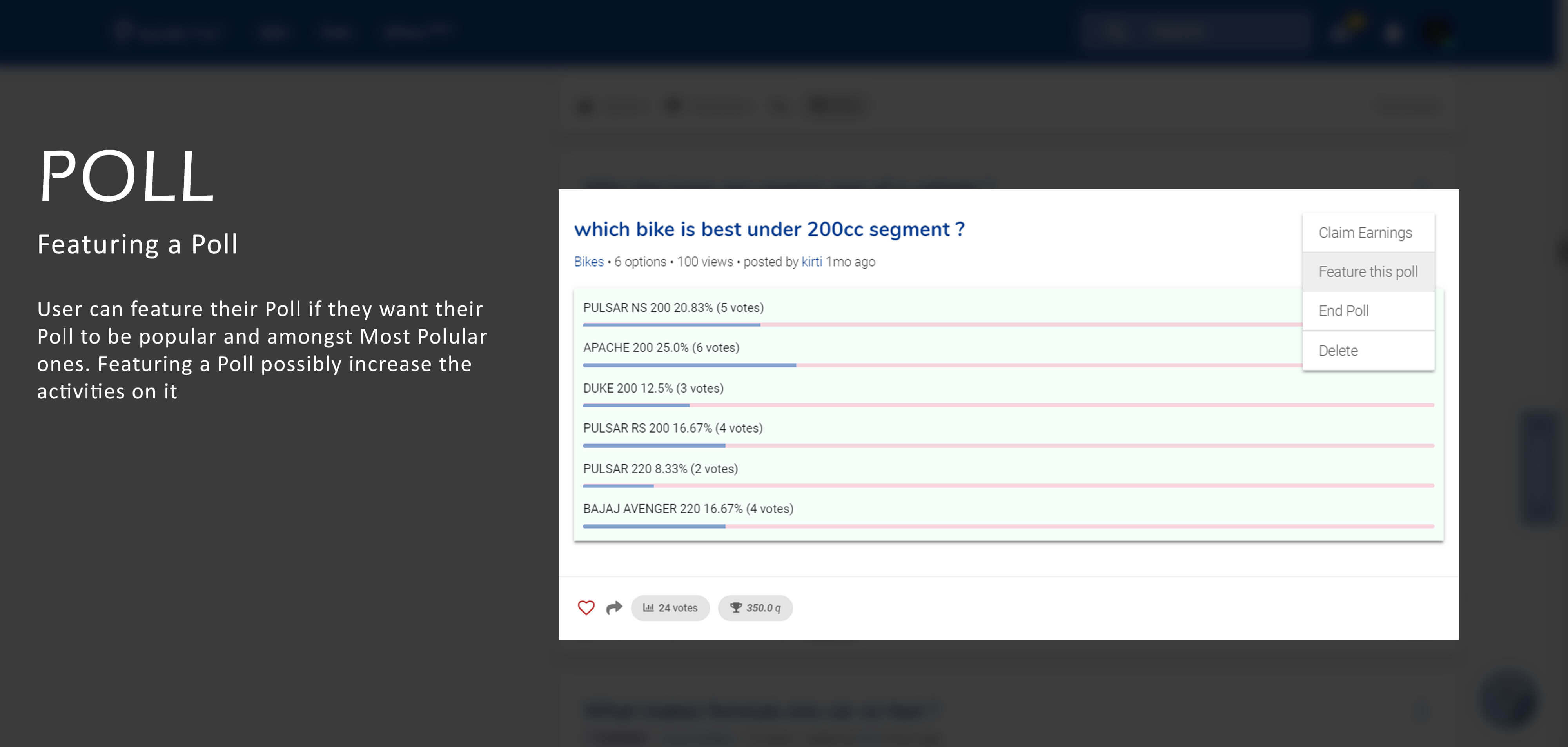This screenshot has height=747, width=1568.
Task: Select the PULSAR 220 poll option
Action: click(x=660, y=469)
